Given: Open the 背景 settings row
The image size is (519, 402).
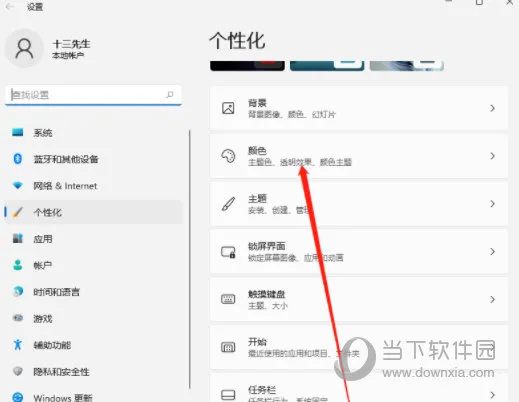Looking at the screenshot, I should tap(359, 108).
